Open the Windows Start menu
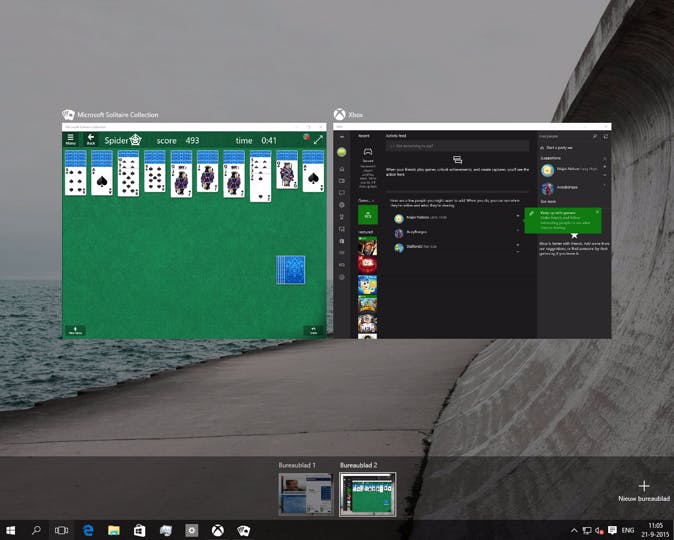The height and width of the screenshot is (540, 674). pyautogui.click(x=10, y=530)
